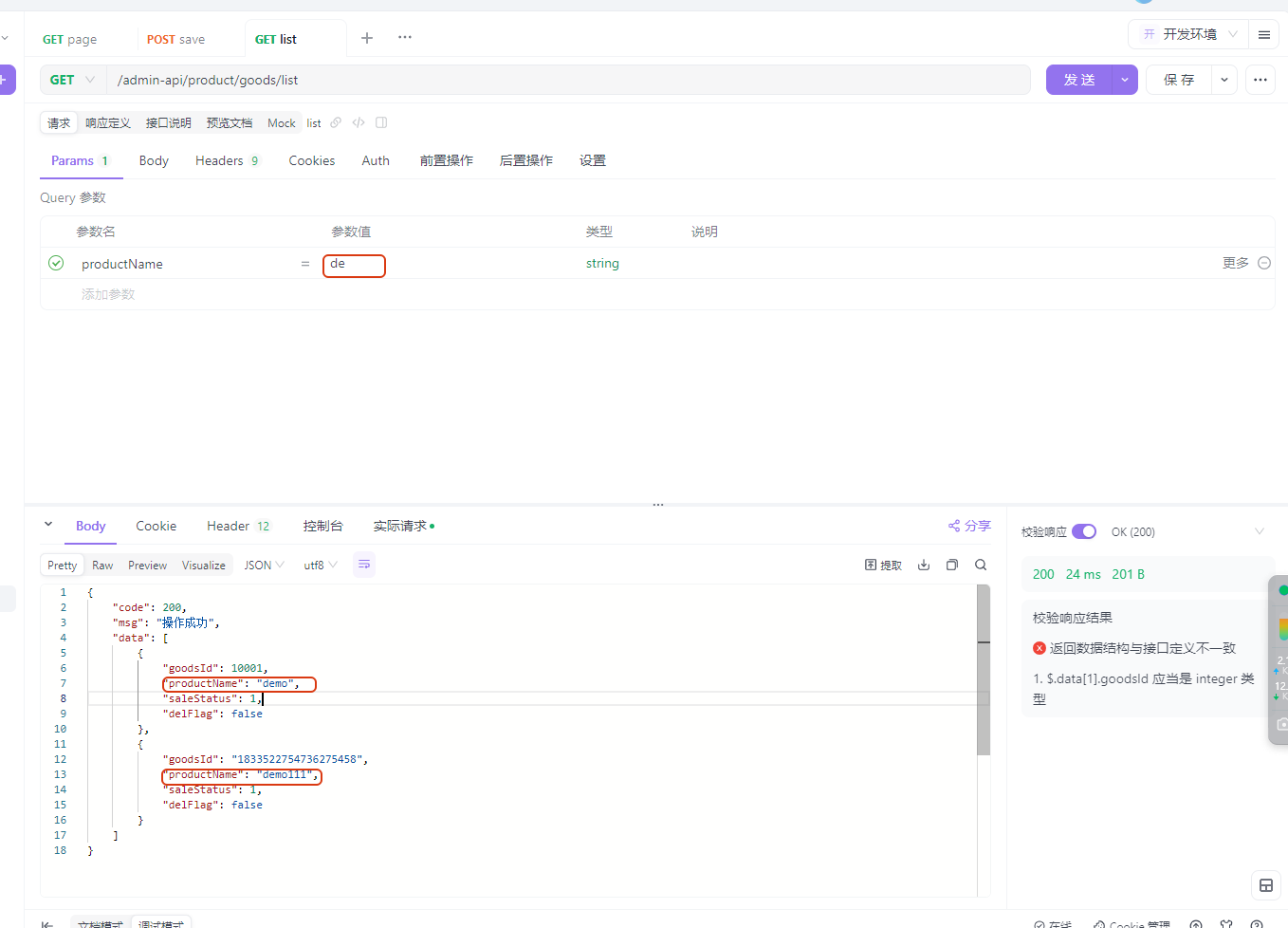This screenshot has width=1288, height=928.
Task: Toggle the 校验响应 validation switch
Action: tap(1083, 531)
